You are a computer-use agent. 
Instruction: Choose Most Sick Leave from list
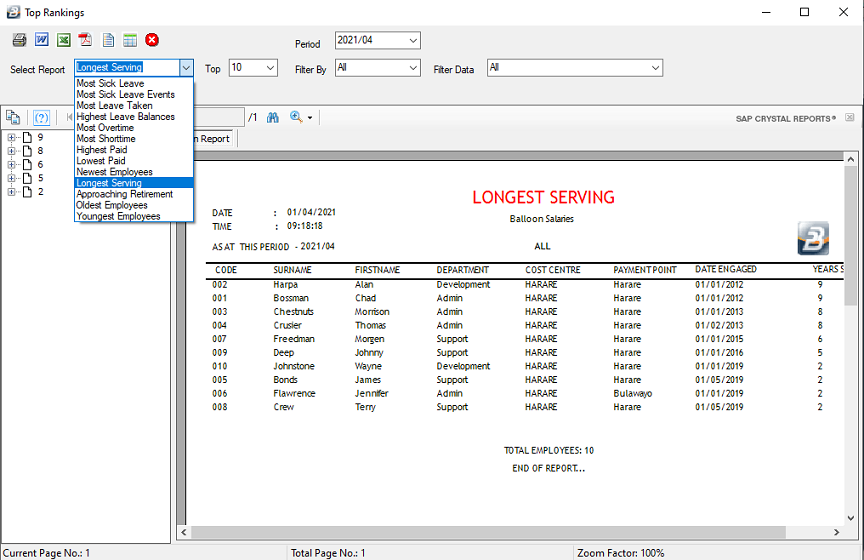click(x=134, y=83)
